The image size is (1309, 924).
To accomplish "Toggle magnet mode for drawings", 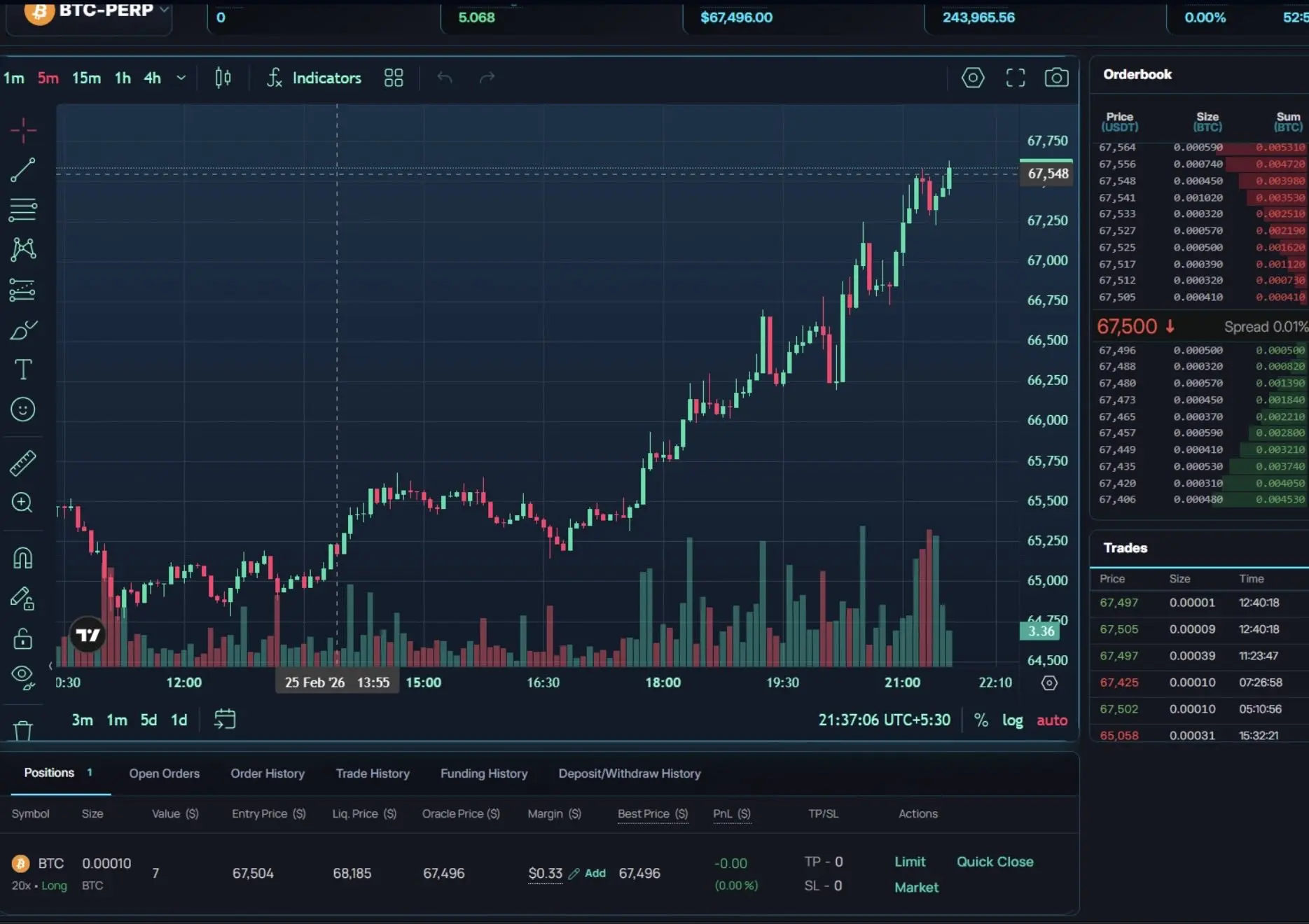I will pos(23,558).
